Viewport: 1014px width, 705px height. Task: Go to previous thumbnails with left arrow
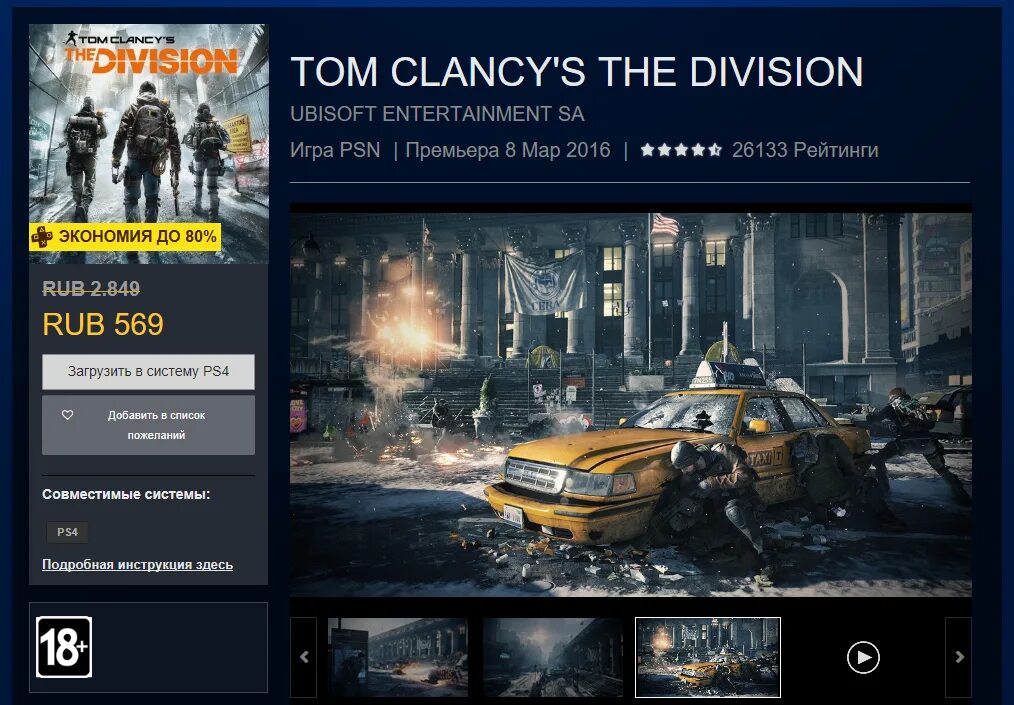pyautogui.click(x=304, y=657)
